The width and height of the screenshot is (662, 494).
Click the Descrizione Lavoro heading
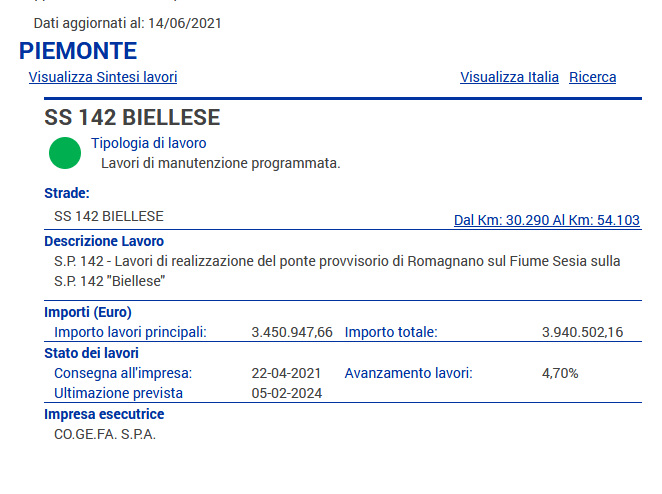(x=104, y=241)
